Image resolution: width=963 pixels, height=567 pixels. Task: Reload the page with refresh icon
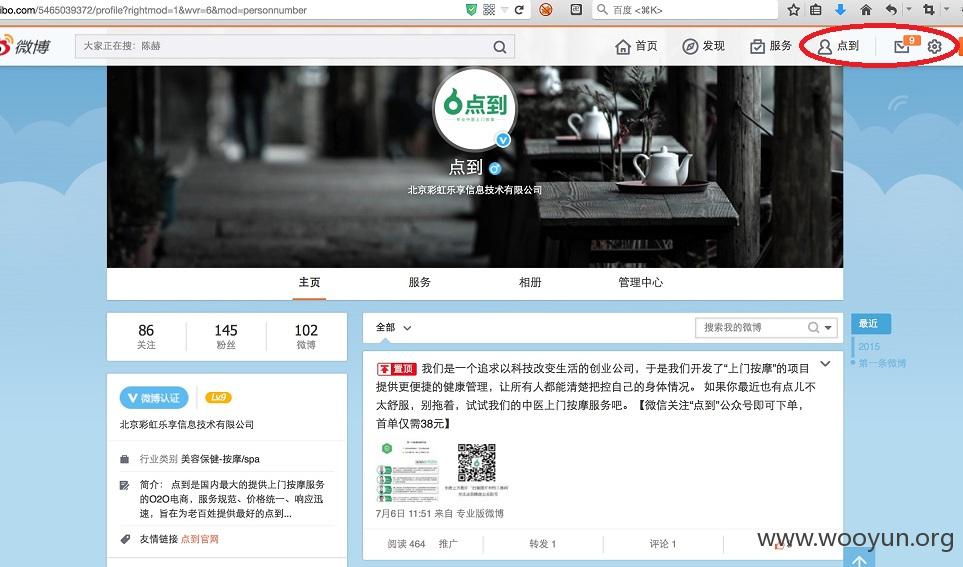click(x=519, y=9)
